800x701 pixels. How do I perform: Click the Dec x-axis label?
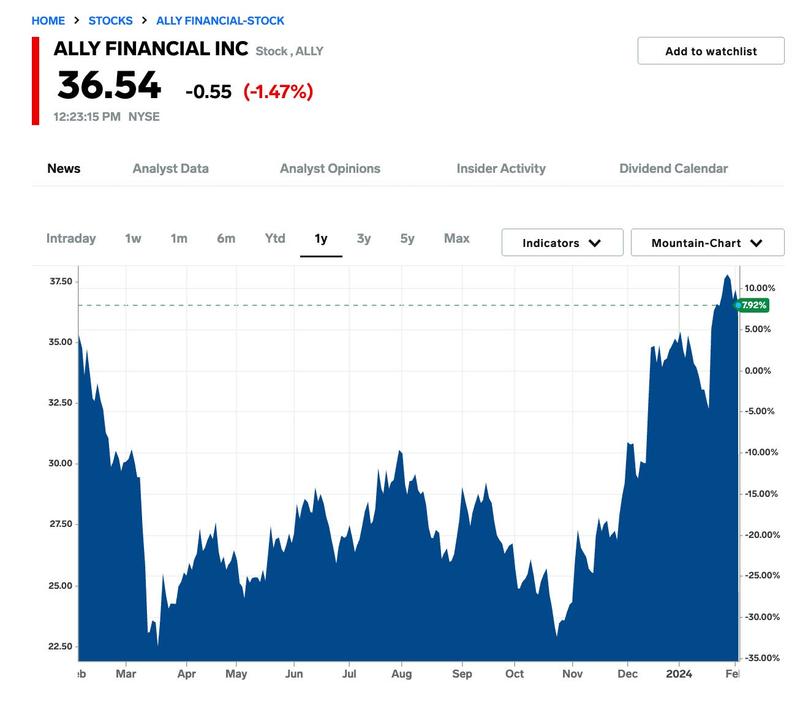pyautogui.click(x=628, y=674)
